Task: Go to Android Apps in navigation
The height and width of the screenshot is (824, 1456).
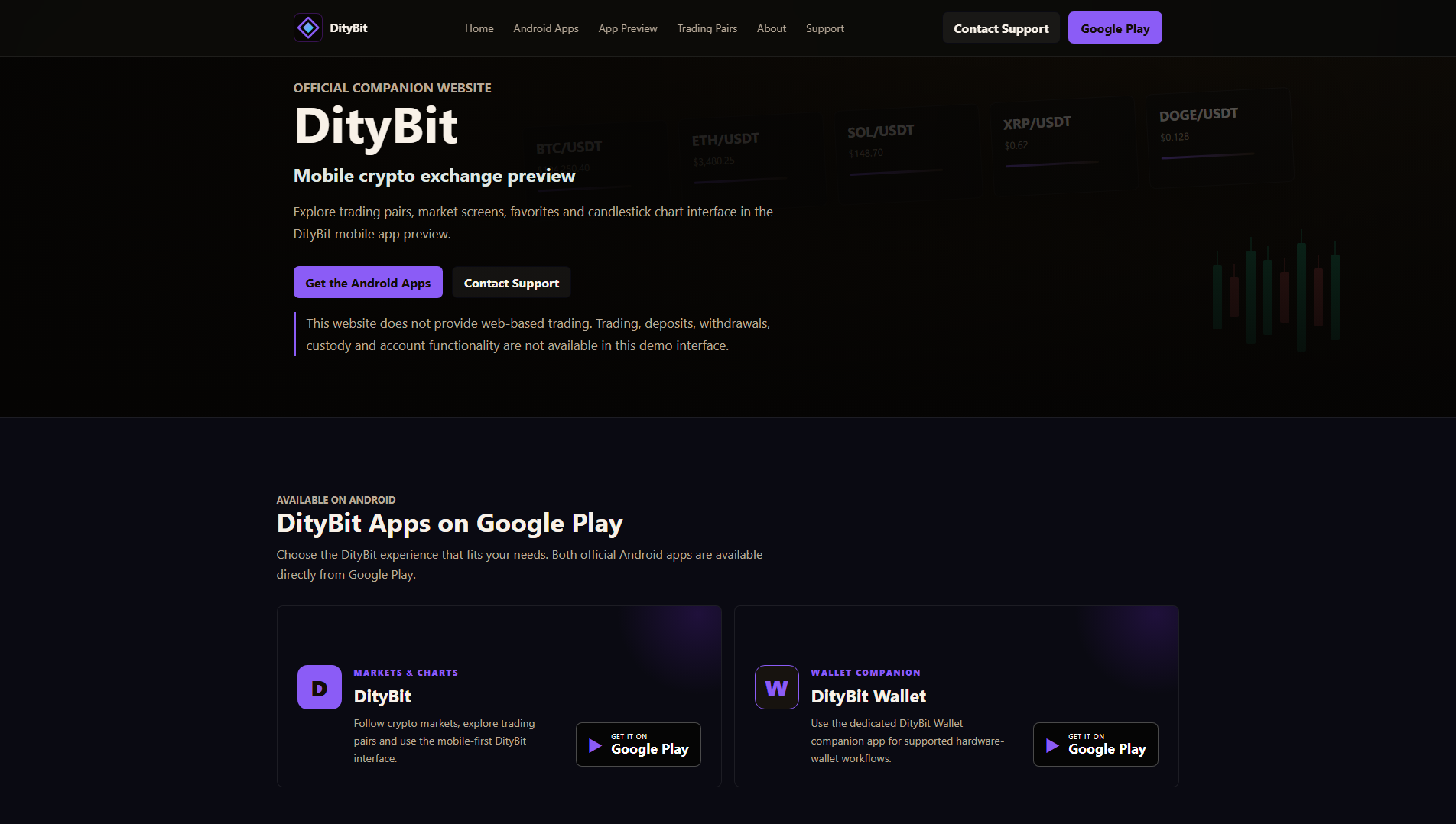Action: 546,28
